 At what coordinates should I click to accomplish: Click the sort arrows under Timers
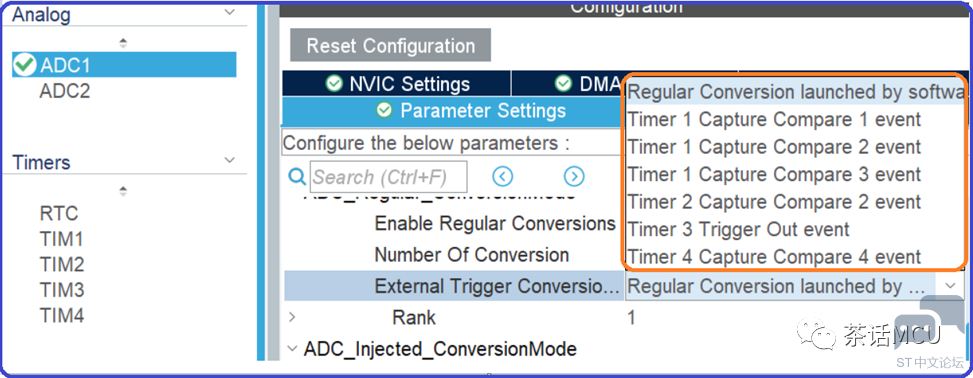coord(123,191)
